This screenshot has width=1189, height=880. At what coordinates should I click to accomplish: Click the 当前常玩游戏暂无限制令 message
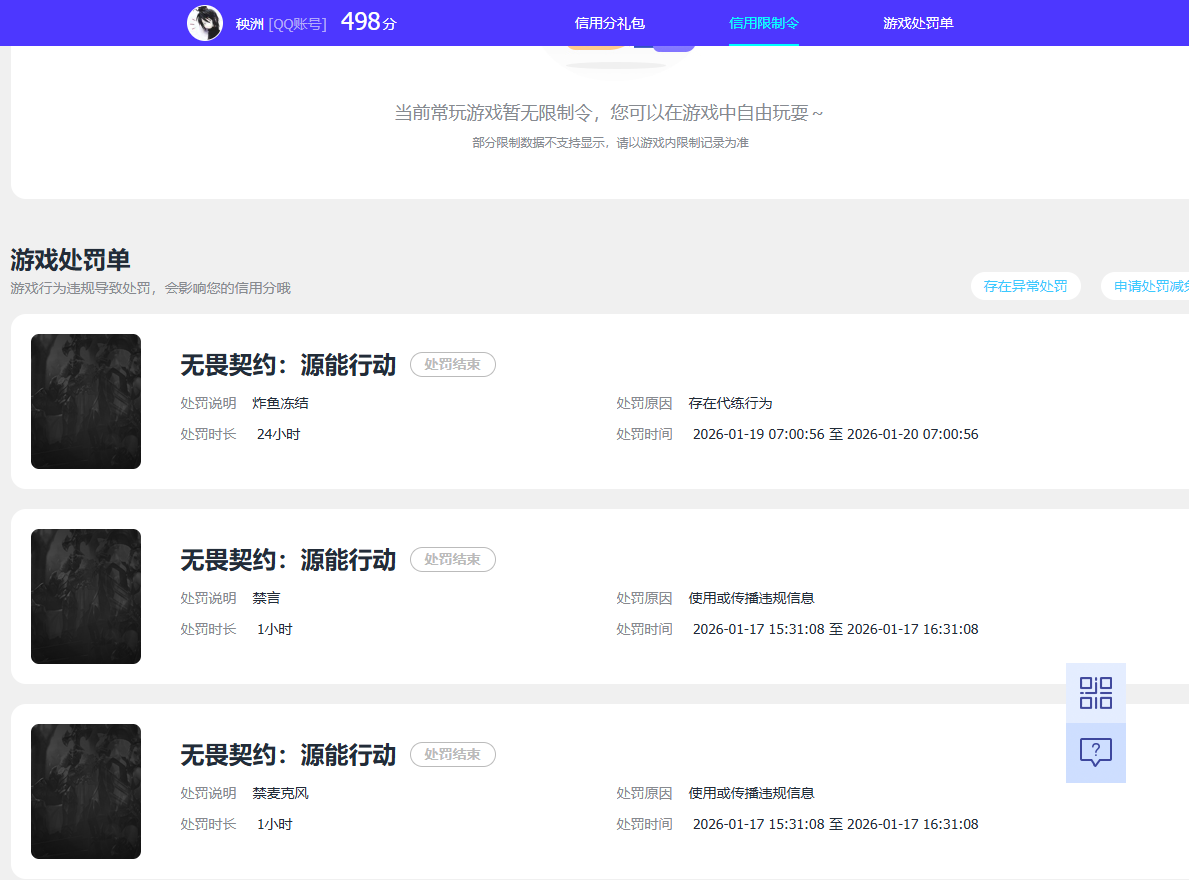click(x=609, y=113)
